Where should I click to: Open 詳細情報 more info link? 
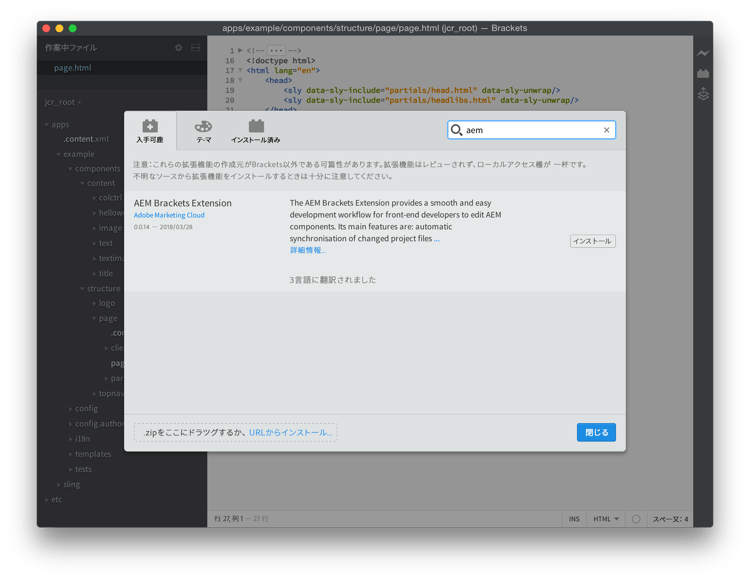point(308,250)
